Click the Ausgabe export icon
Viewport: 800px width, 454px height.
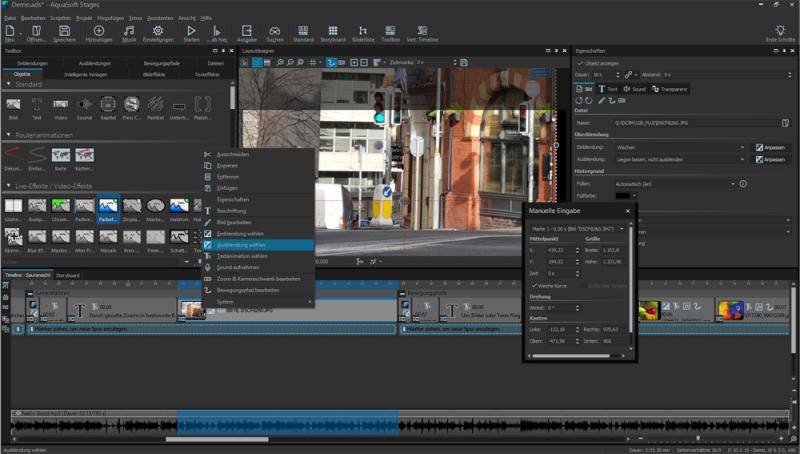point(246,33)
